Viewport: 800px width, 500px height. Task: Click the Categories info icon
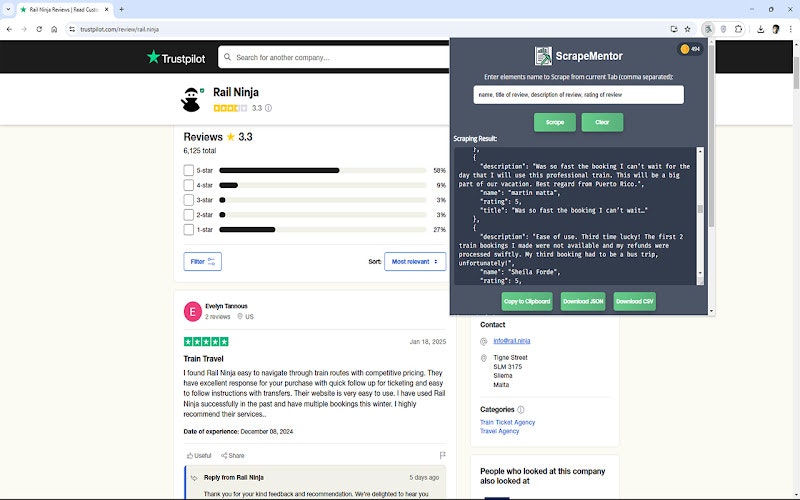[x=520, y=410]
